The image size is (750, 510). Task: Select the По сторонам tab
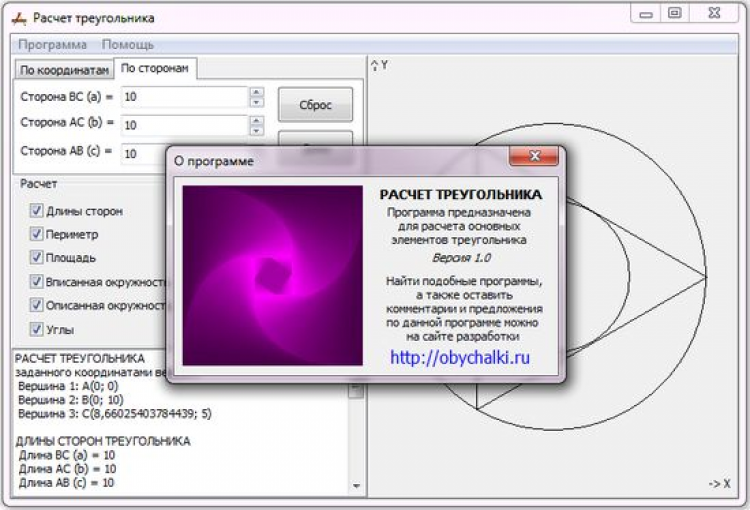coord(154,68)
